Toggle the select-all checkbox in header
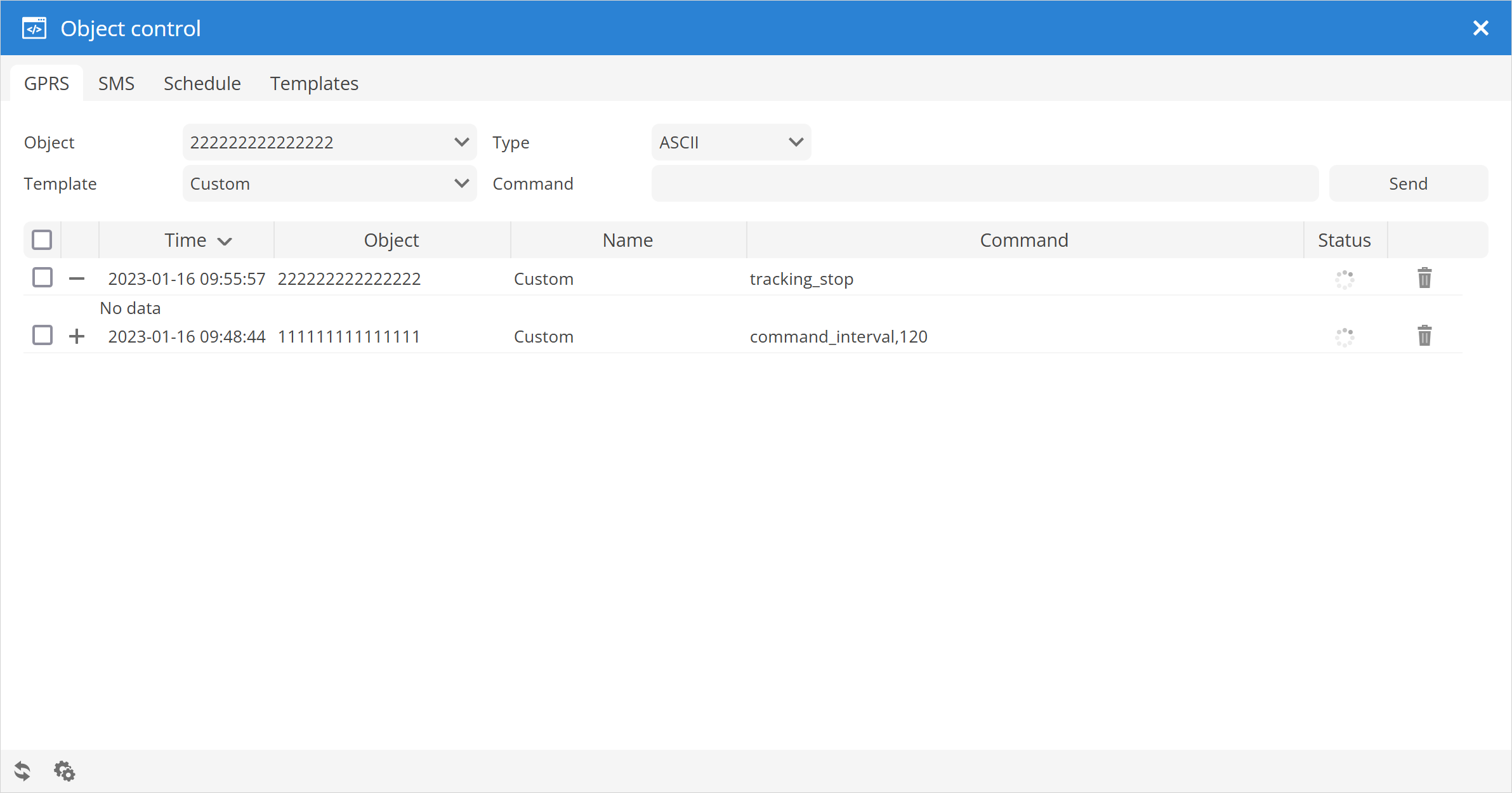Image resolution: width=1512 pixels, height=793 pixels. [42, 240]
